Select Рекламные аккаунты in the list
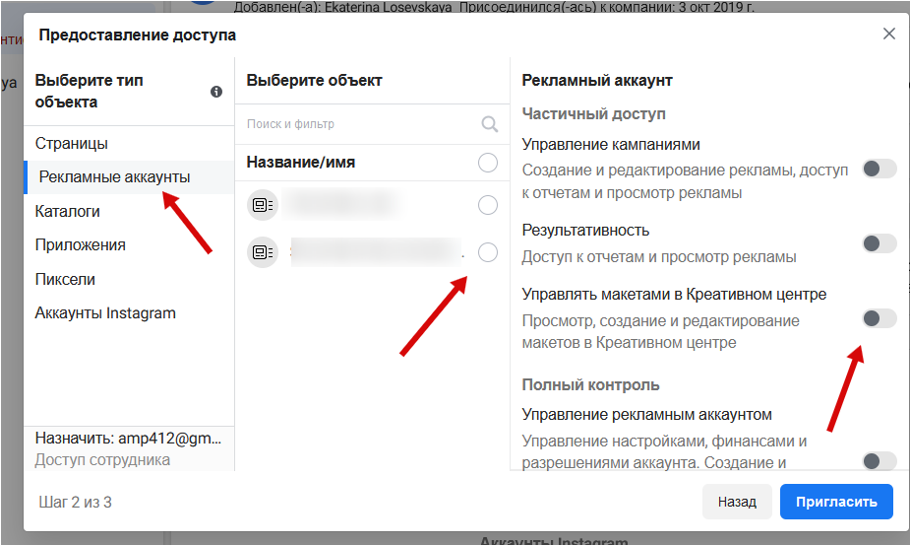 pyautogui.click(x=114, y=177)
